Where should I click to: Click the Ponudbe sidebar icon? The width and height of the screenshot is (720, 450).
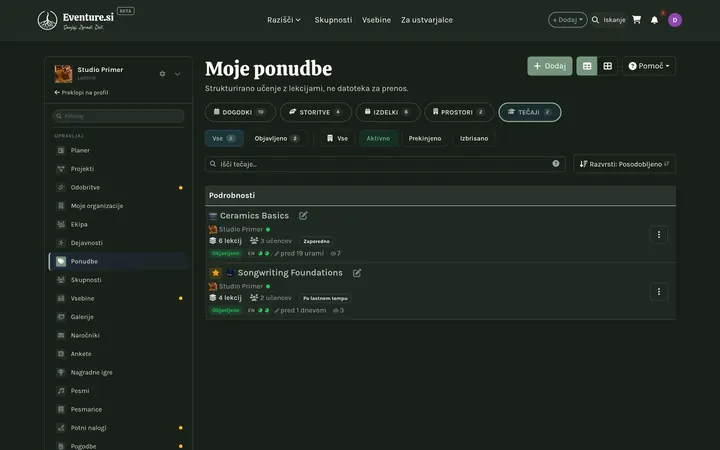61,261
